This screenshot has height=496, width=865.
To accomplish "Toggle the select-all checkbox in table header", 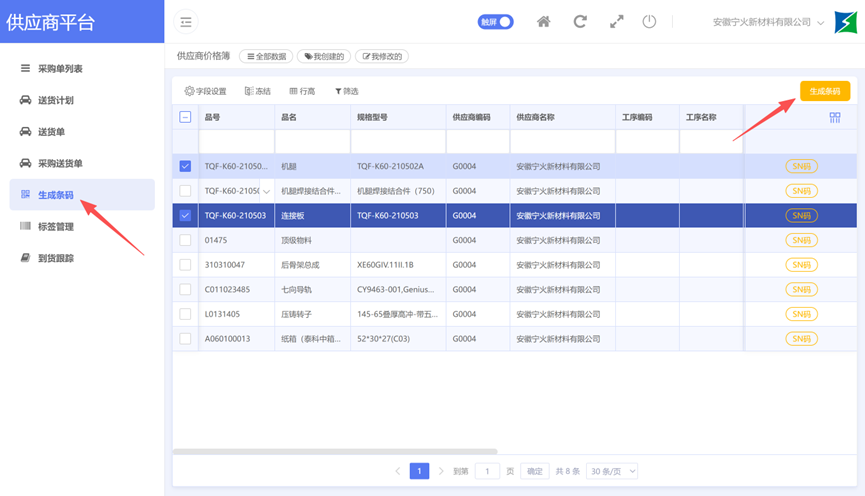I will (x=185, y=117).
